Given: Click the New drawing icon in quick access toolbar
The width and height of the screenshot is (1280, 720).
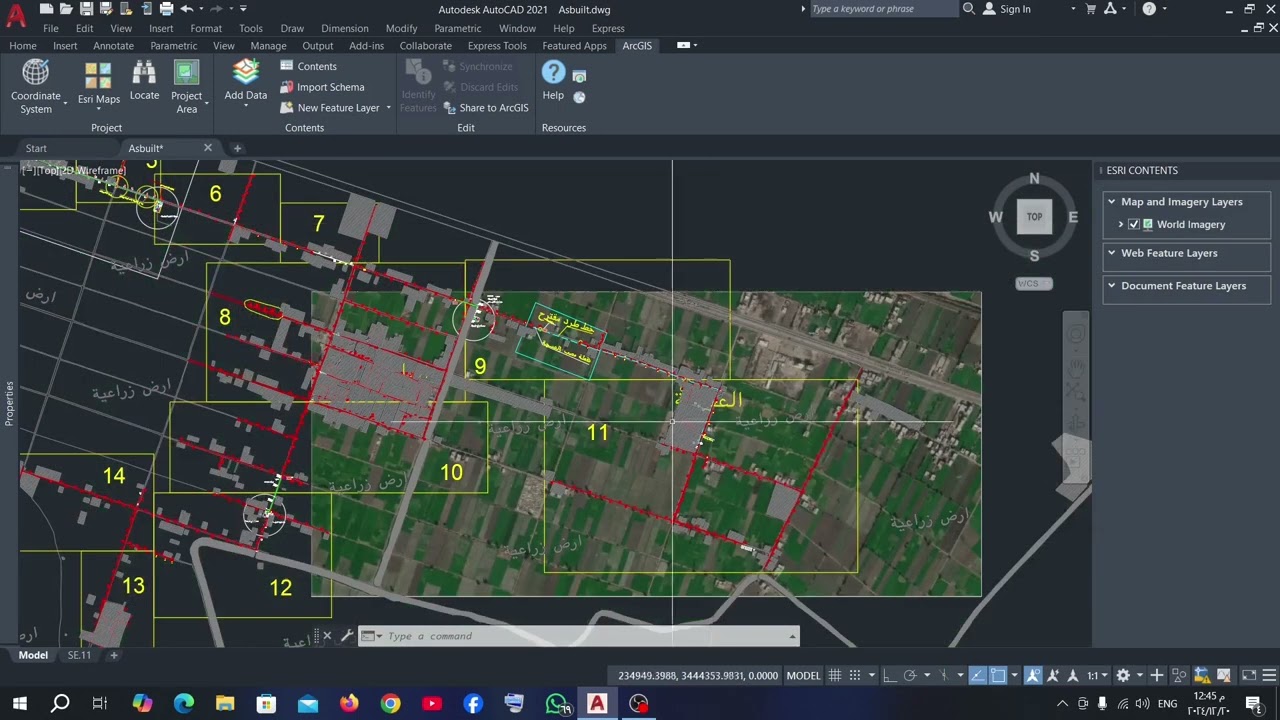Looking at the screenshot, I should (x=46, y=9).
